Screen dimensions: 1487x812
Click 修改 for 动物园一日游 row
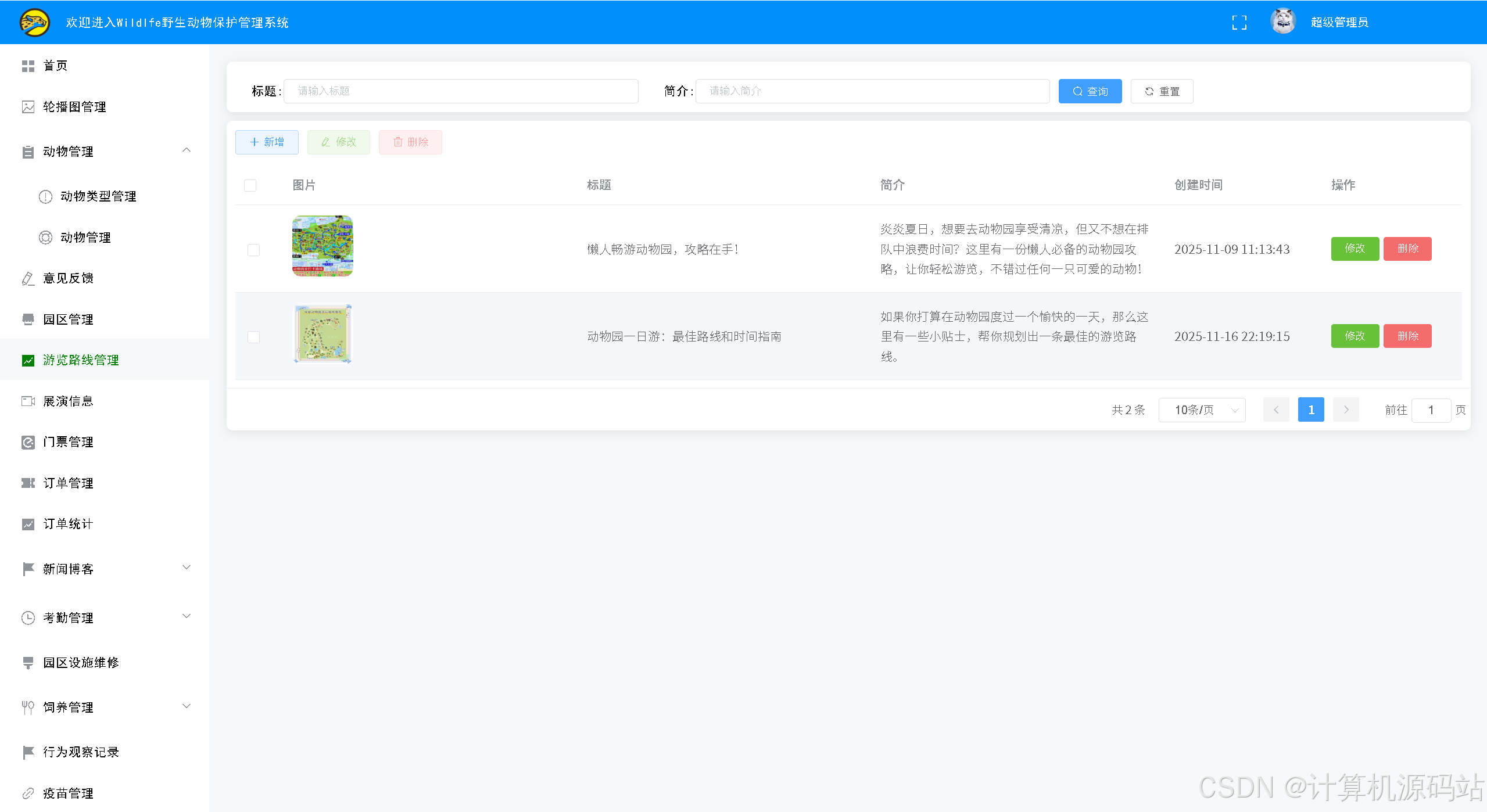coord(1355,336)
